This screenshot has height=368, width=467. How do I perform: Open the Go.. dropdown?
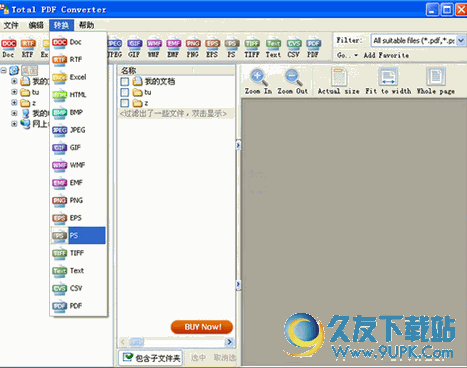[347, 55]
